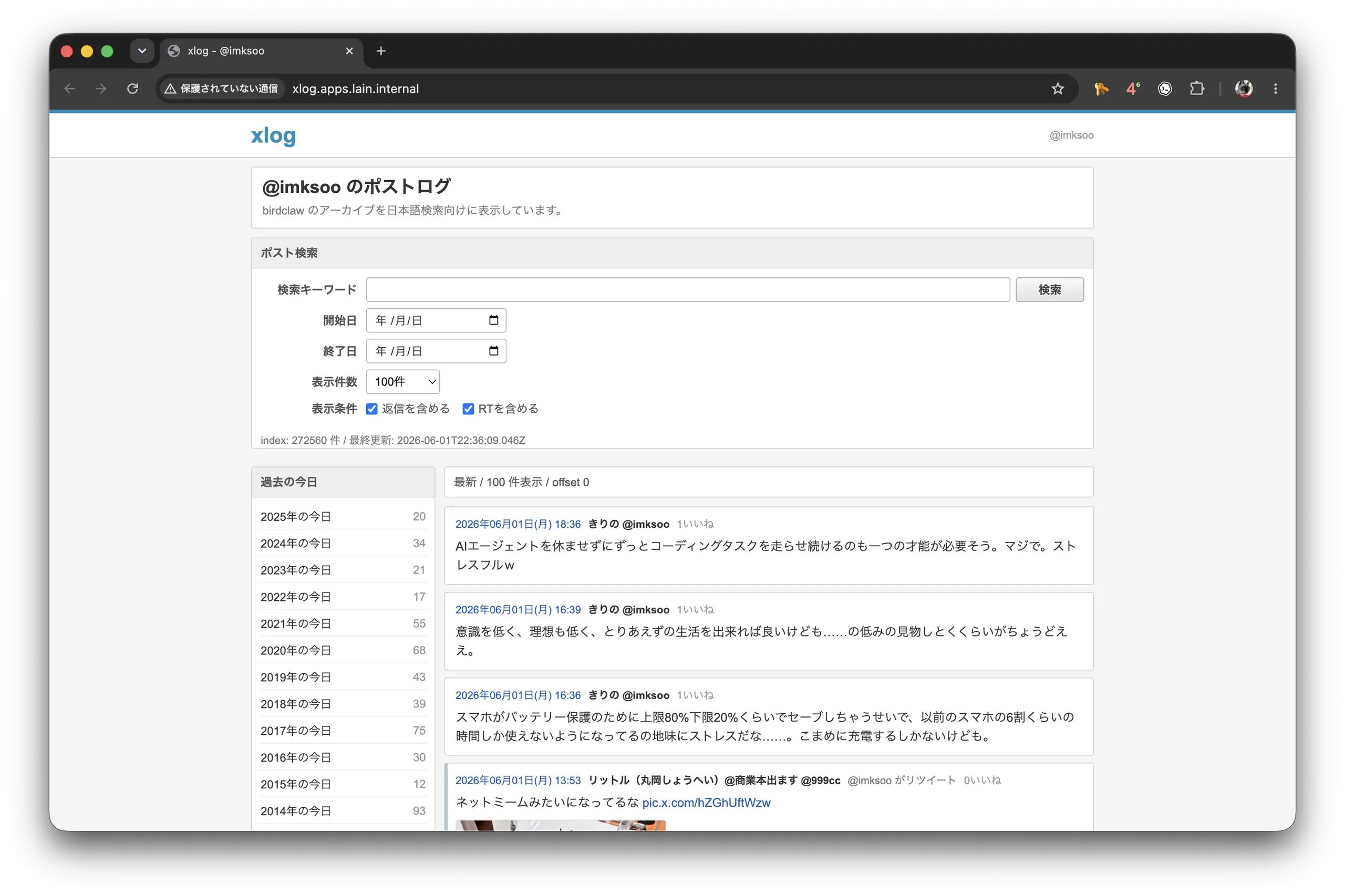Uncheck the RTを含める checkbox
The height and width of the screenshot is (896, 1345).
pos(468,409)
